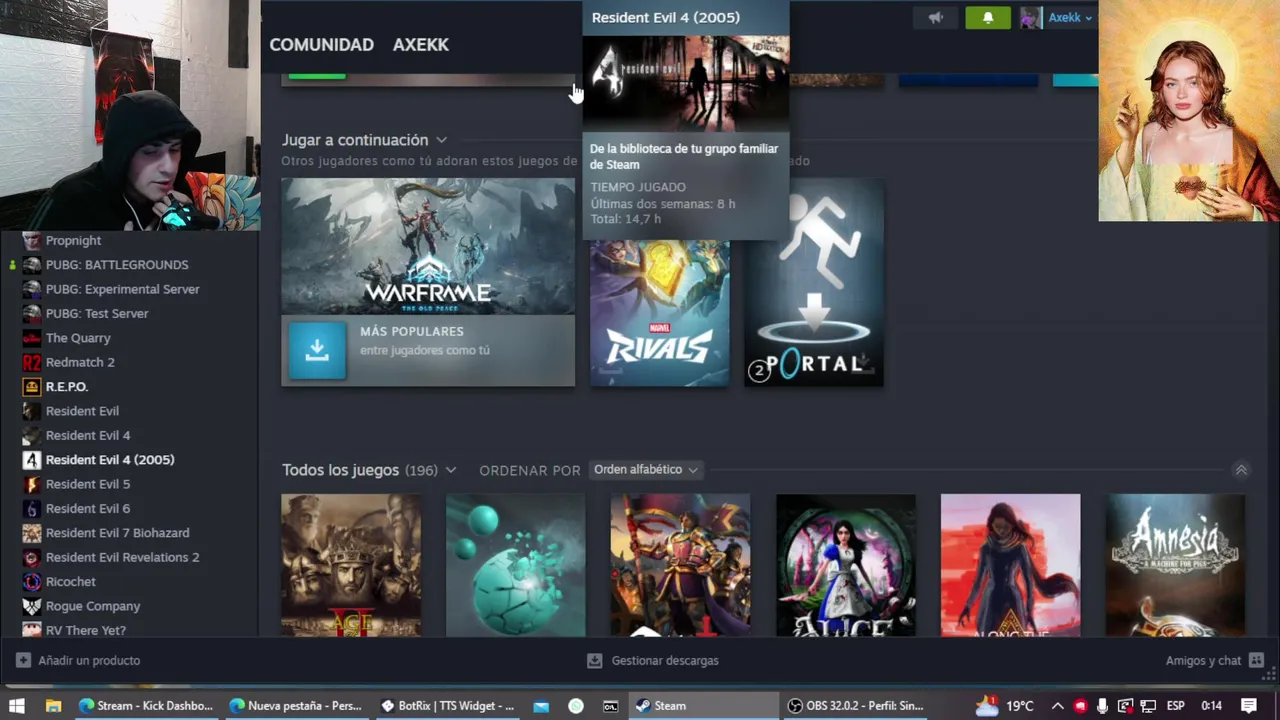Screen dimensions: 1280x720
Task: Click the Steam taskbar button
Action: (704, 706)
